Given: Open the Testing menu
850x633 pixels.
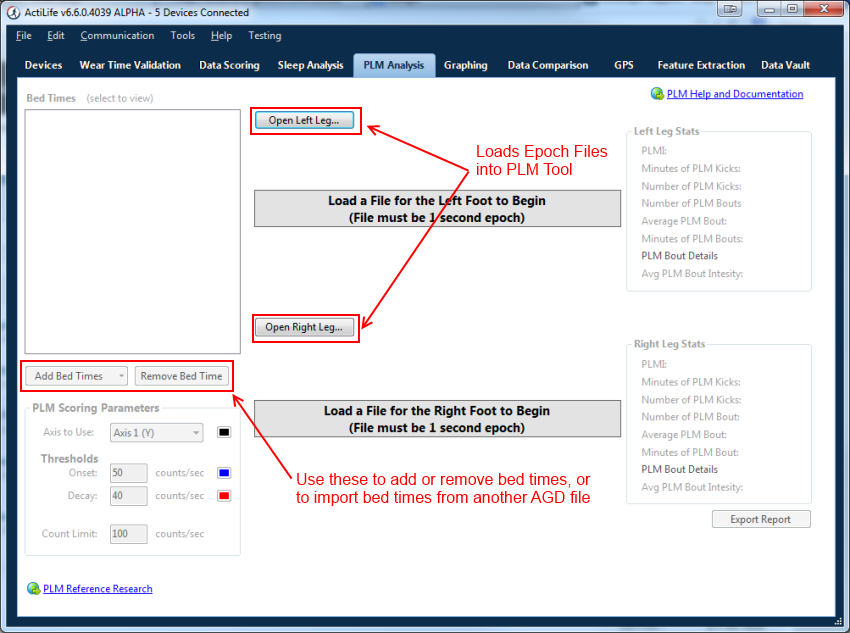Looking at the screenshot, I should (x=264, y=35).
